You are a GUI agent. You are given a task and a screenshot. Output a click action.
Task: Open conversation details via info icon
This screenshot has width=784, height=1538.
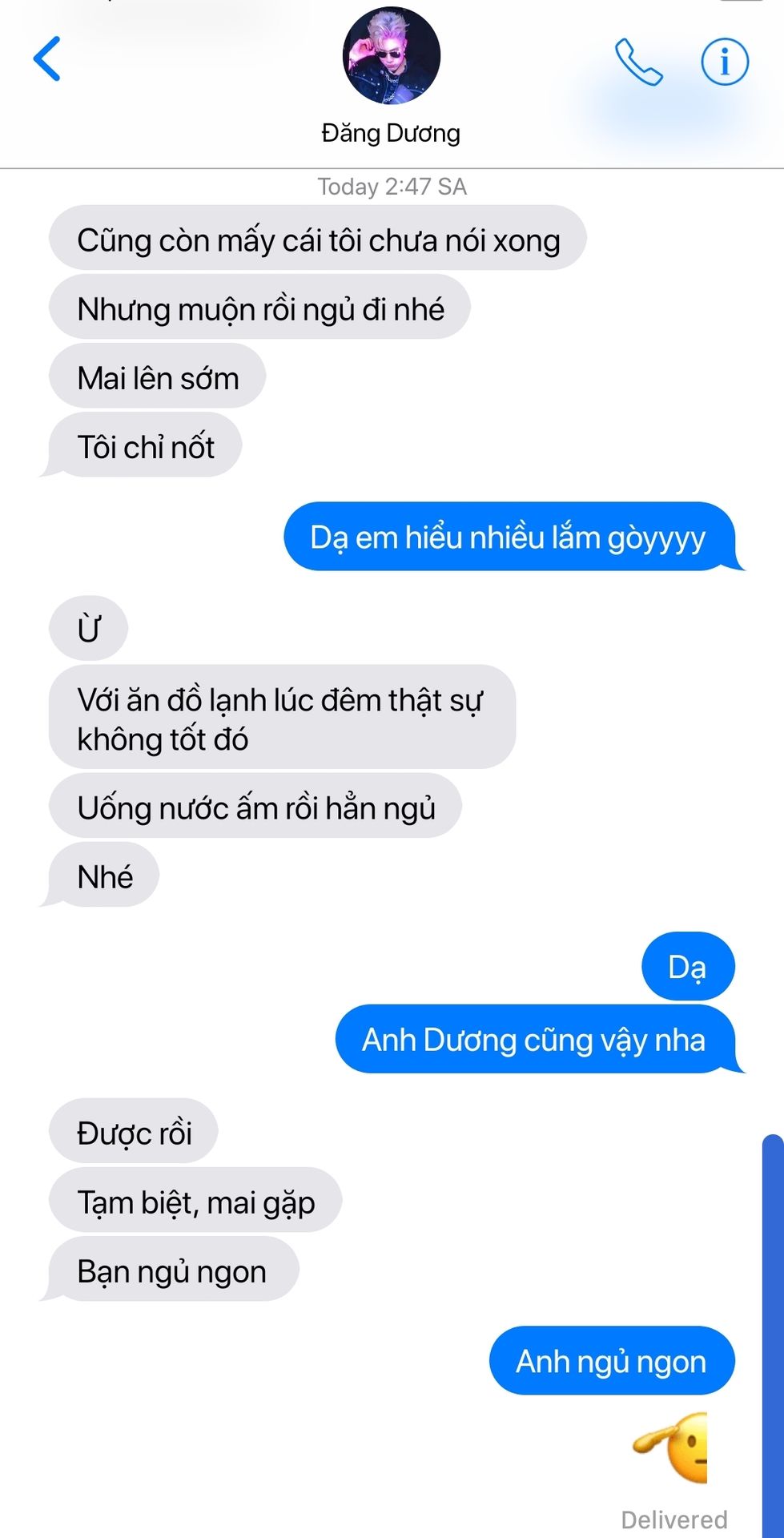725,62
